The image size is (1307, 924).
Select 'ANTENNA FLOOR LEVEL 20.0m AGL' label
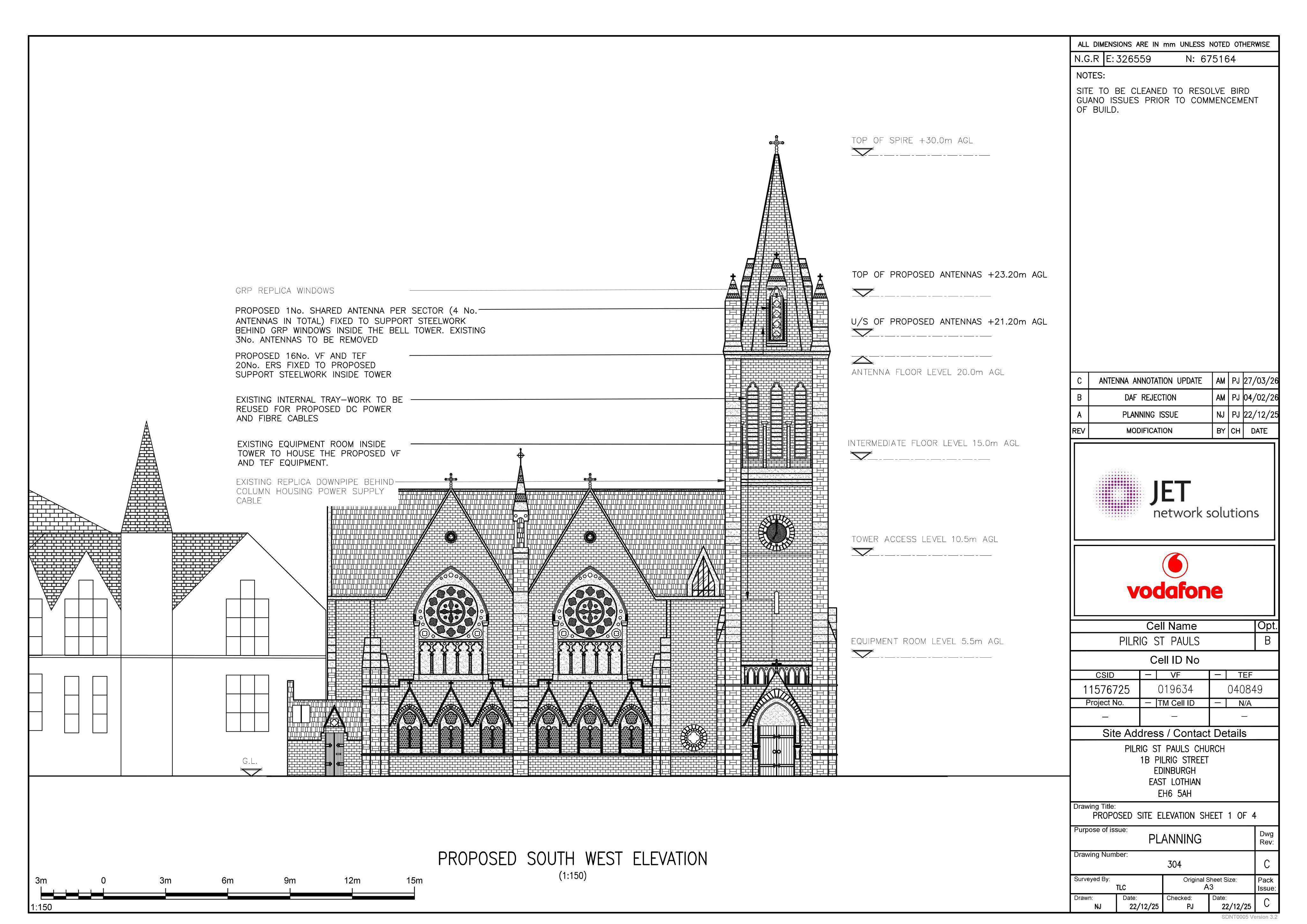(927, 373)
